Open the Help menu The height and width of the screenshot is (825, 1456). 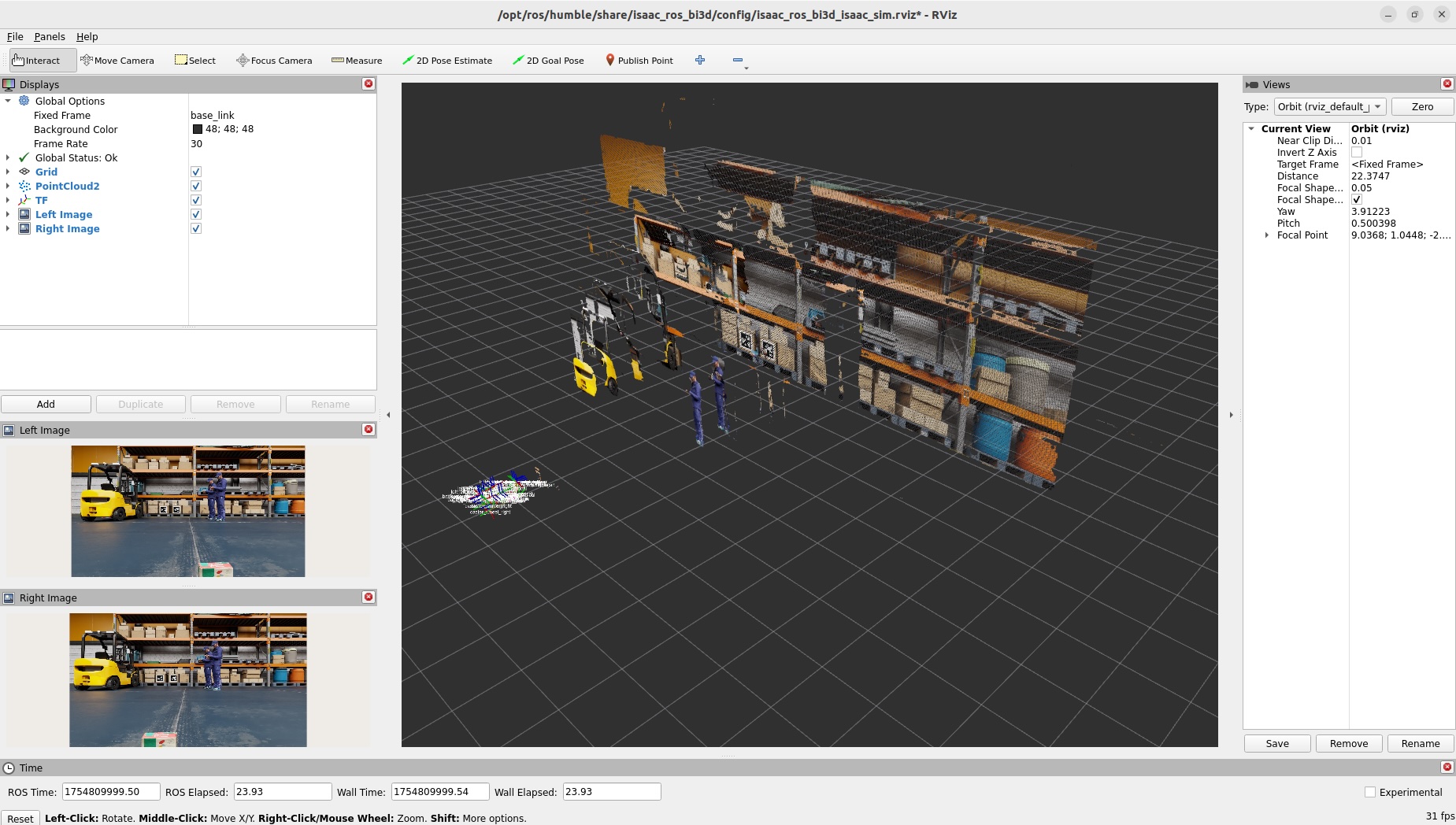(87, 36)
